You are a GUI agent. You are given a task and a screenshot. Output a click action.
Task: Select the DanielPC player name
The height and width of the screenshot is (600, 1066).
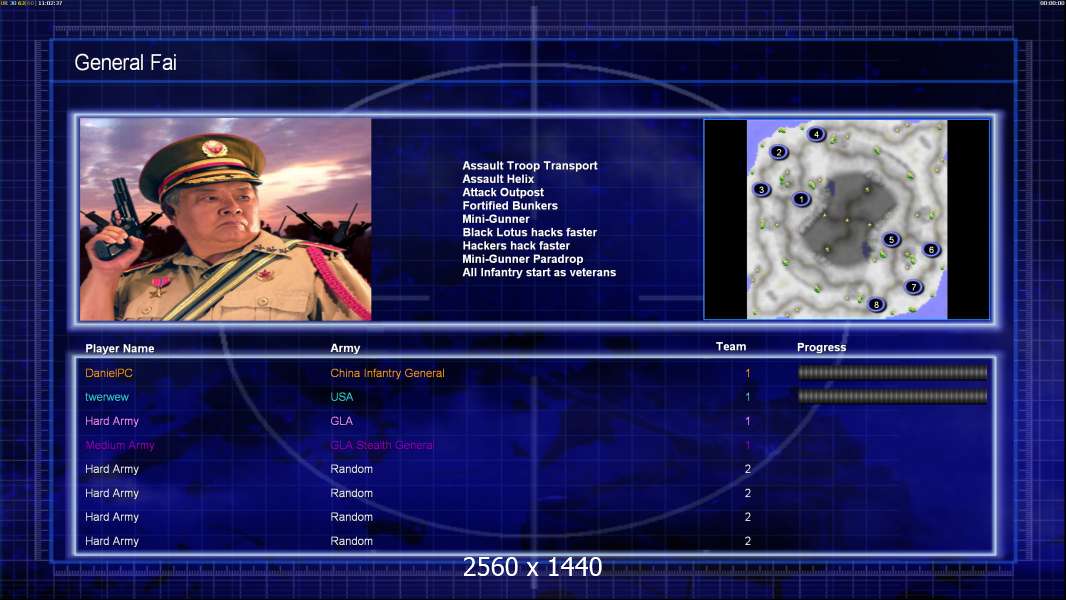tap(109, 373)
